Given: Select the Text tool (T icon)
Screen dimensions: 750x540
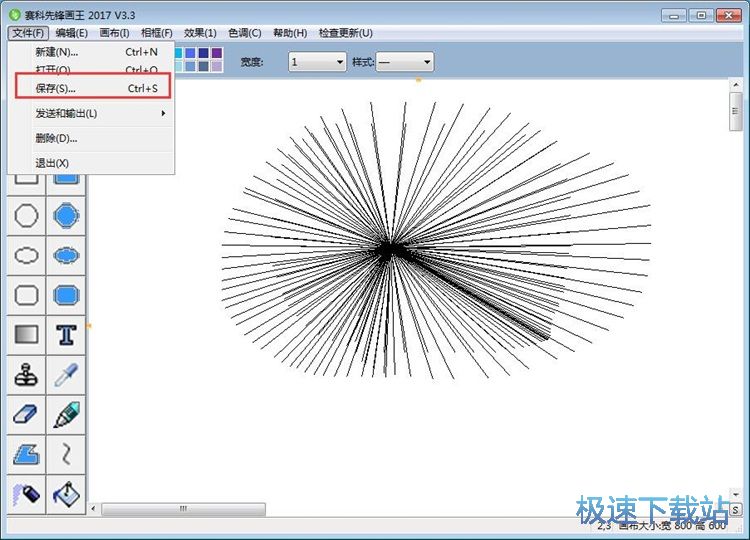Looking at the screenshot, I should [67, 335].
